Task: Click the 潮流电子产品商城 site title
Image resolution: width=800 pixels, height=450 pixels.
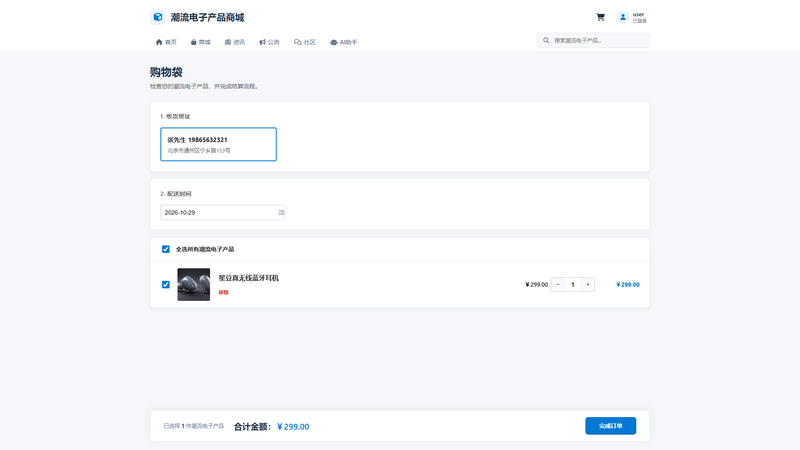Action: point(207,17)
